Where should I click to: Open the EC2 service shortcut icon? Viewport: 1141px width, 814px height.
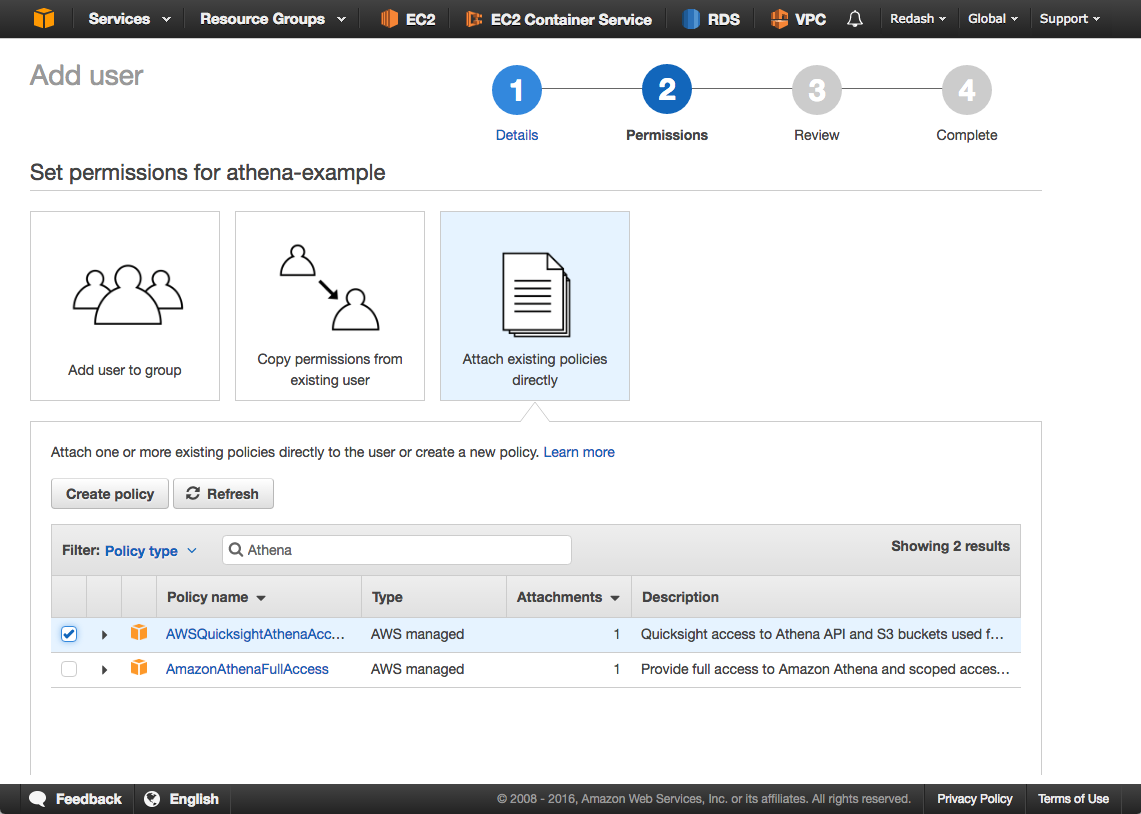coord(389,19)
